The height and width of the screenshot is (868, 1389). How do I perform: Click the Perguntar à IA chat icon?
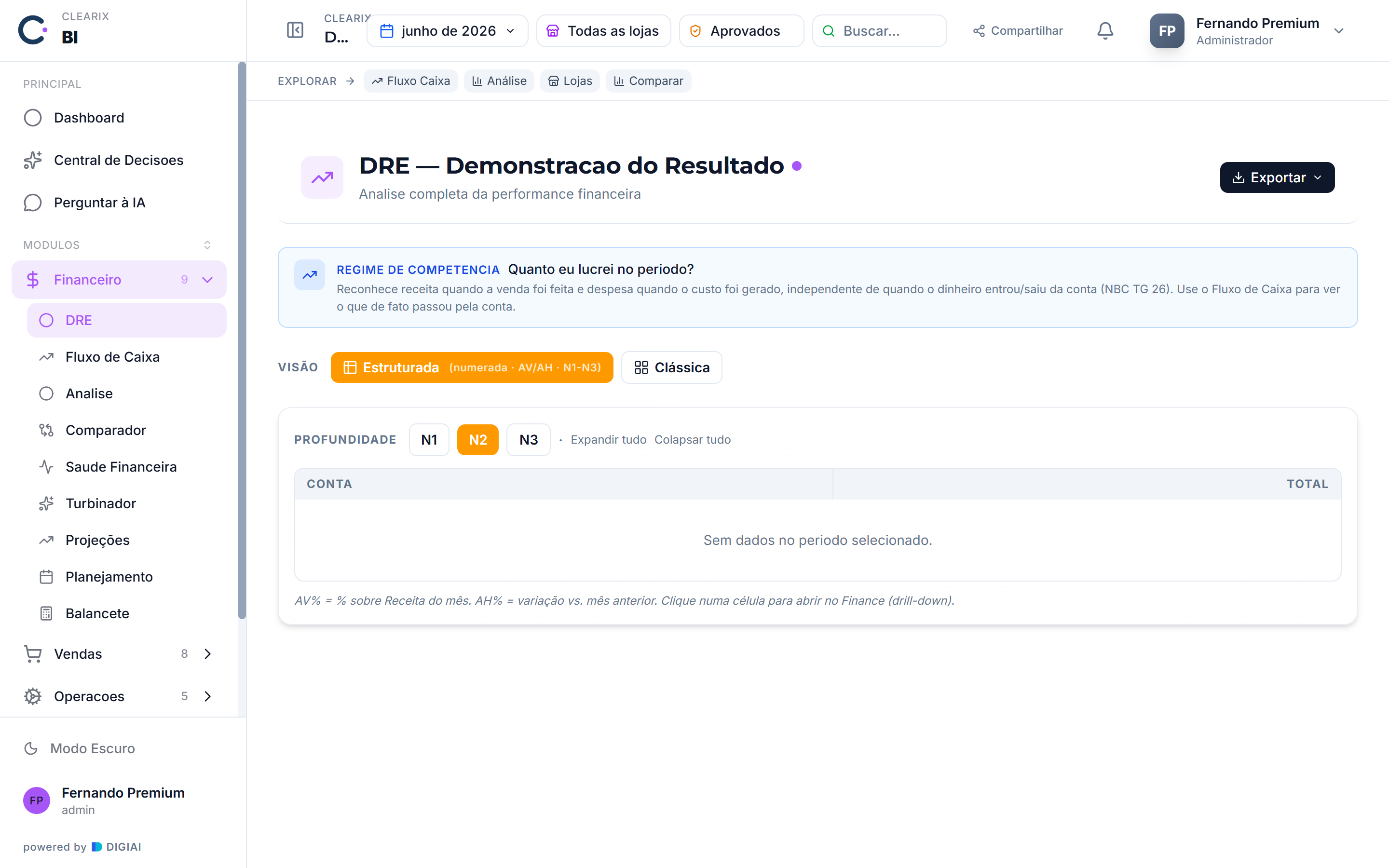[x=33, y=203]
